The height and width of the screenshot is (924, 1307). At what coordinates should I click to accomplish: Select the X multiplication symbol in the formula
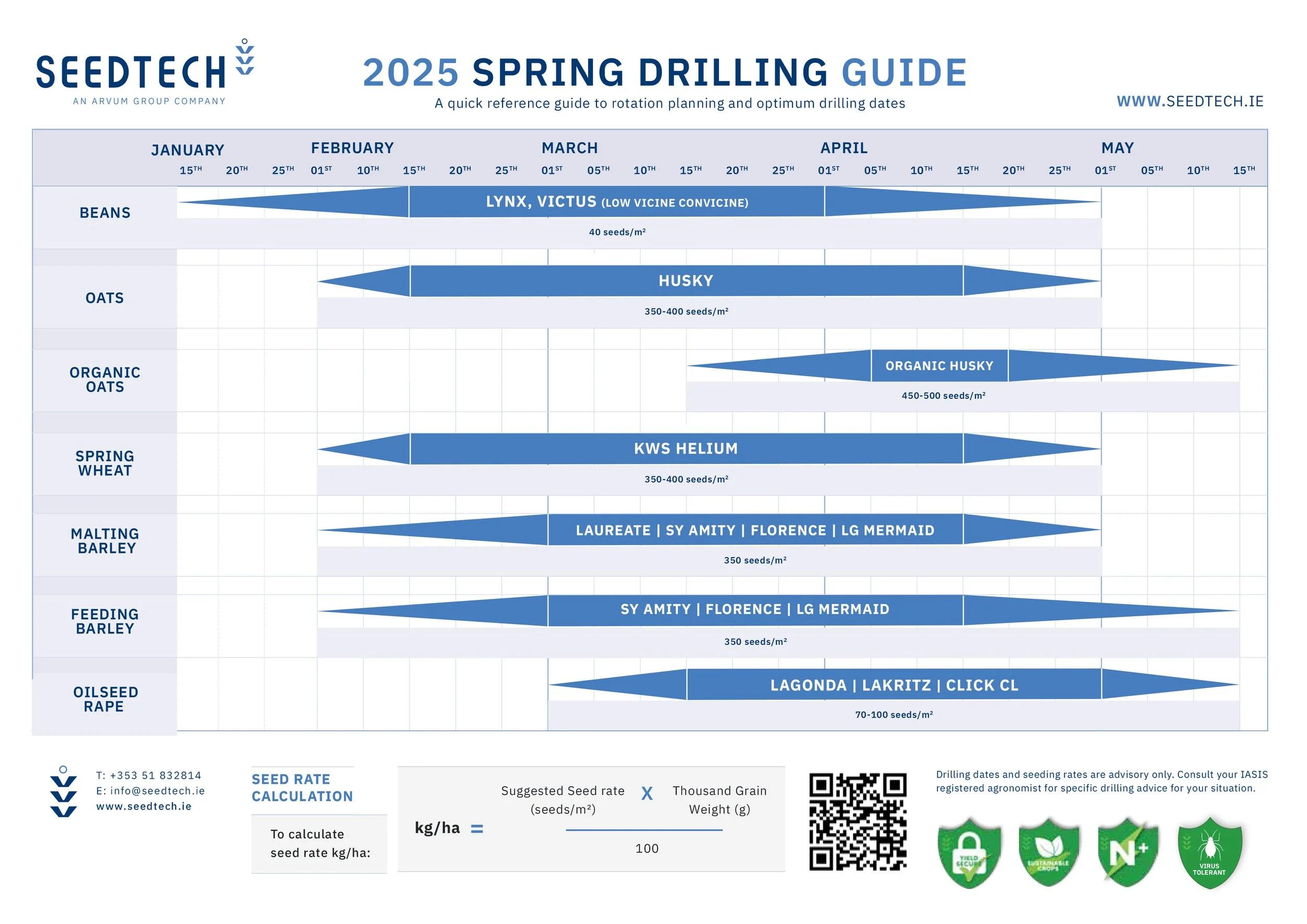coord(648,793)
